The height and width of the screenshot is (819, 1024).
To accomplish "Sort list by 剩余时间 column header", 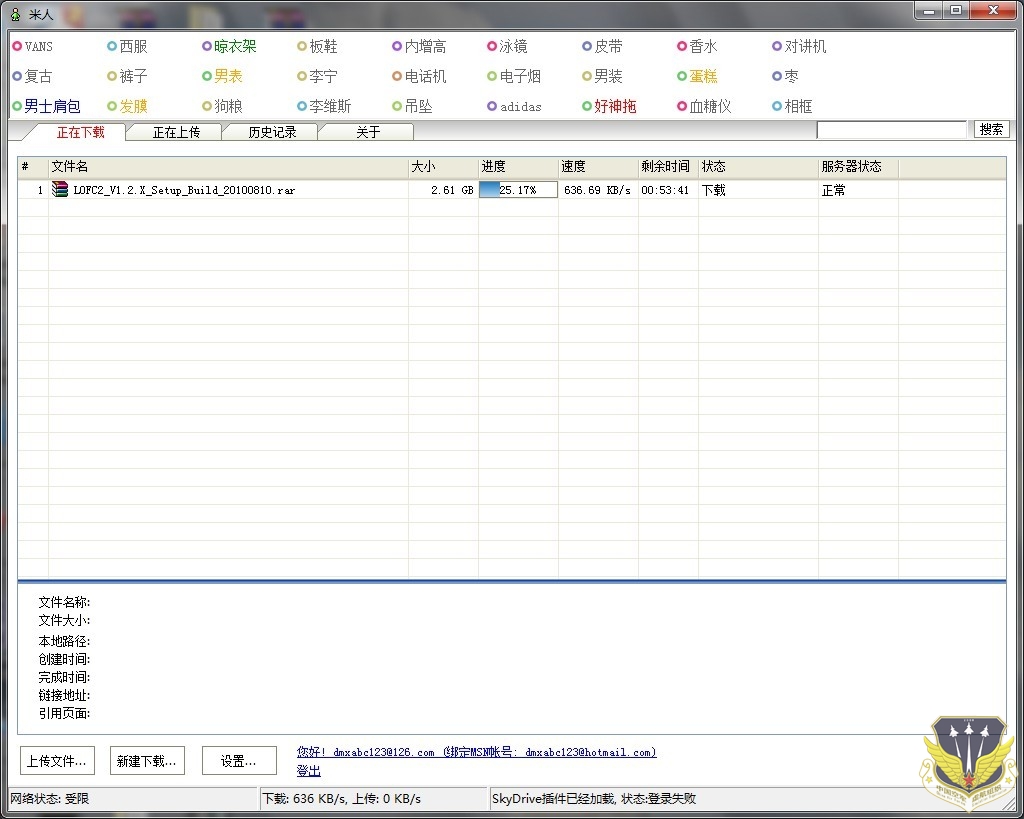I will tap(668, 167).
